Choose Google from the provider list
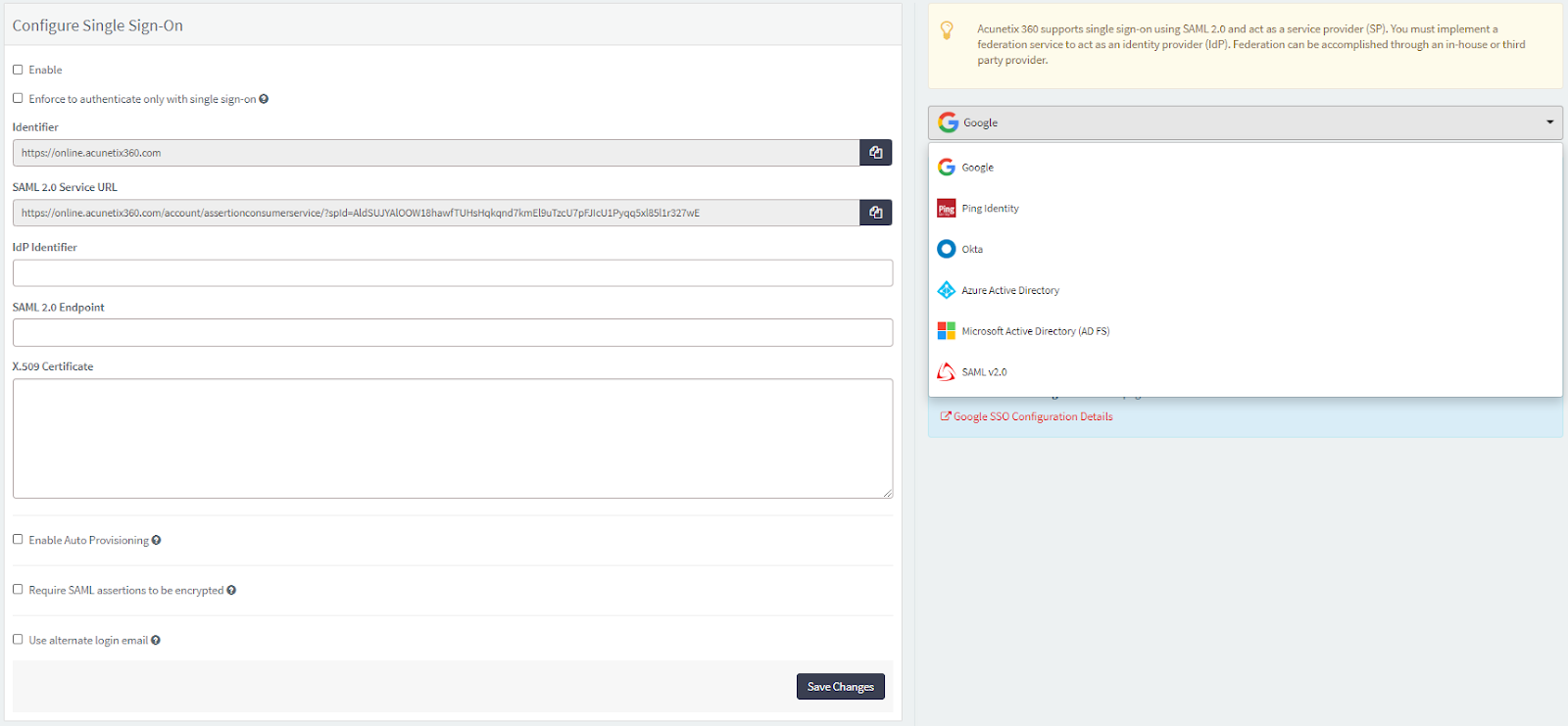 (1246, 168)
